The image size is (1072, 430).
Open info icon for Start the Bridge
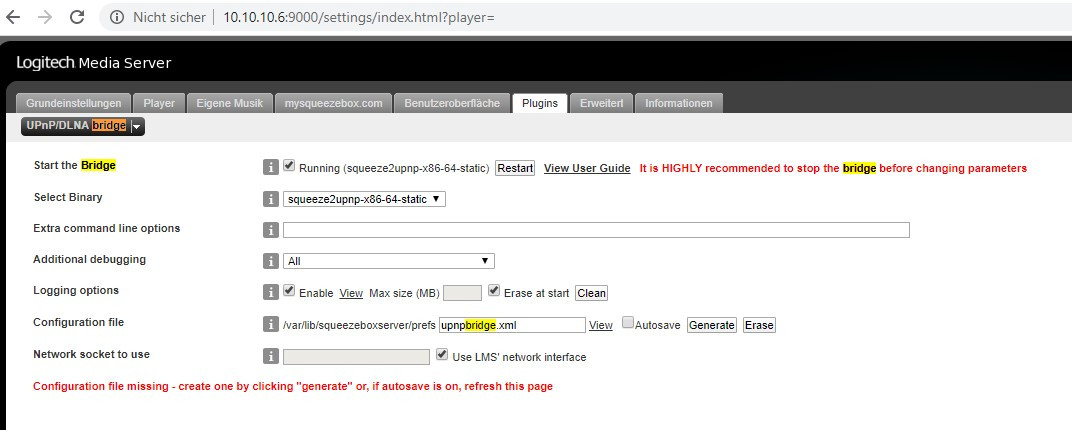pos(271,167)
